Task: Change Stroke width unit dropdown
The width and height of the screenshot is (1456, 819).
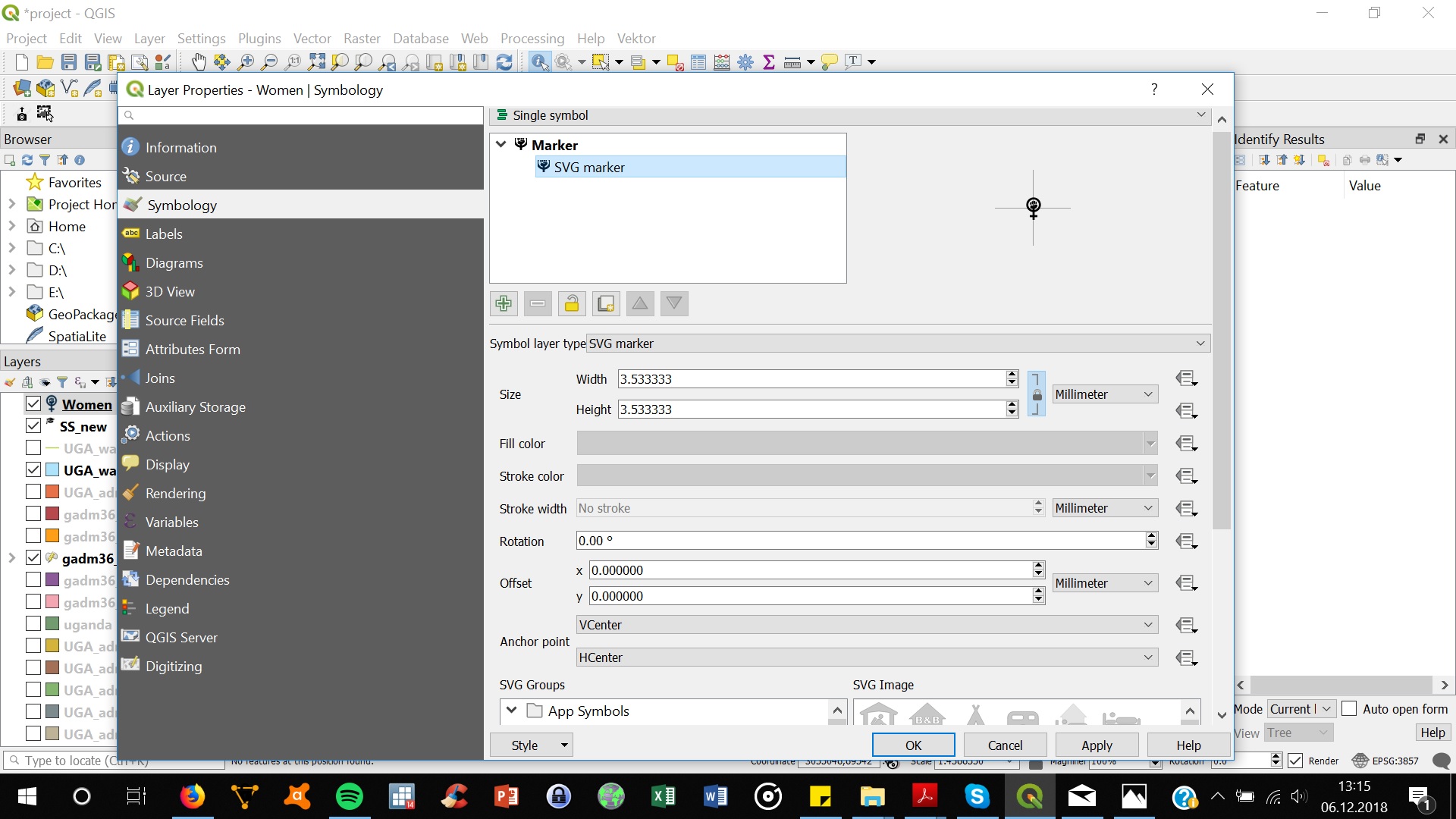Action: (x=1105, y=508)
